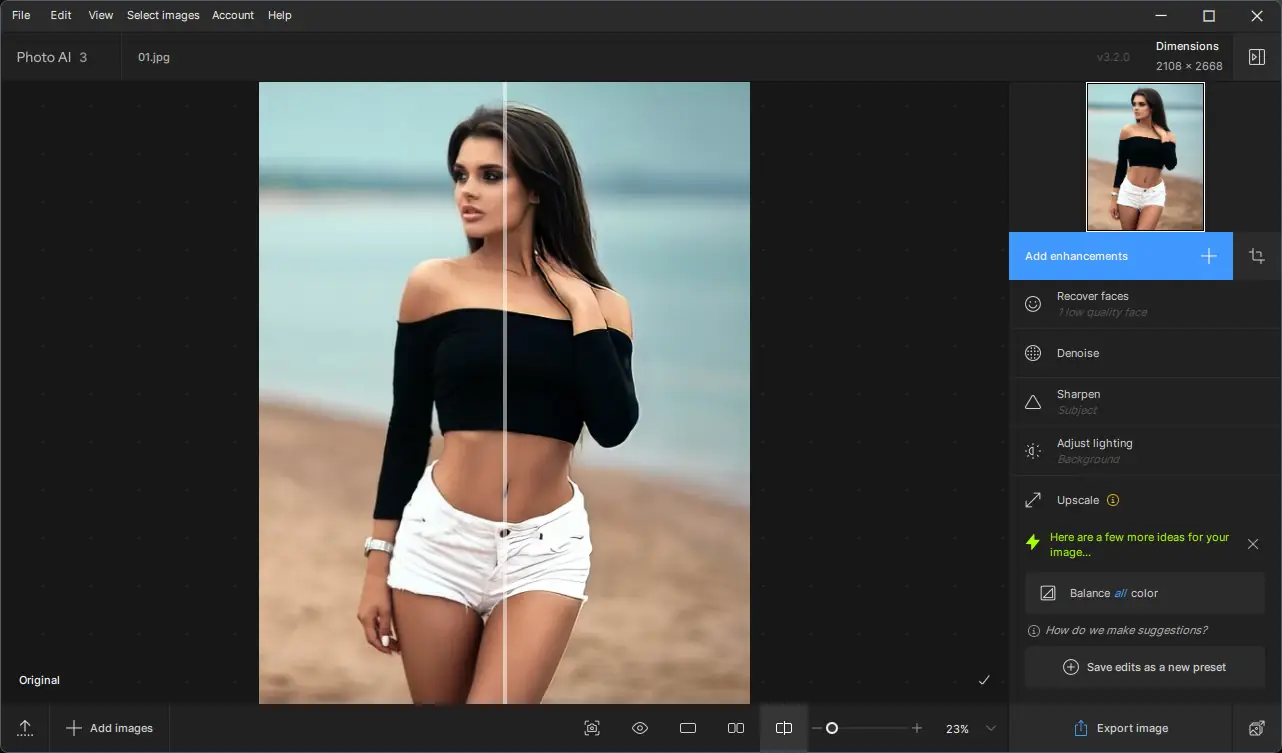Image resolution: width=1282 pixels, height=753 pixels.
Task: Click the zoom out minus icon
Action: pyautogui.click(x=816, y=728)
